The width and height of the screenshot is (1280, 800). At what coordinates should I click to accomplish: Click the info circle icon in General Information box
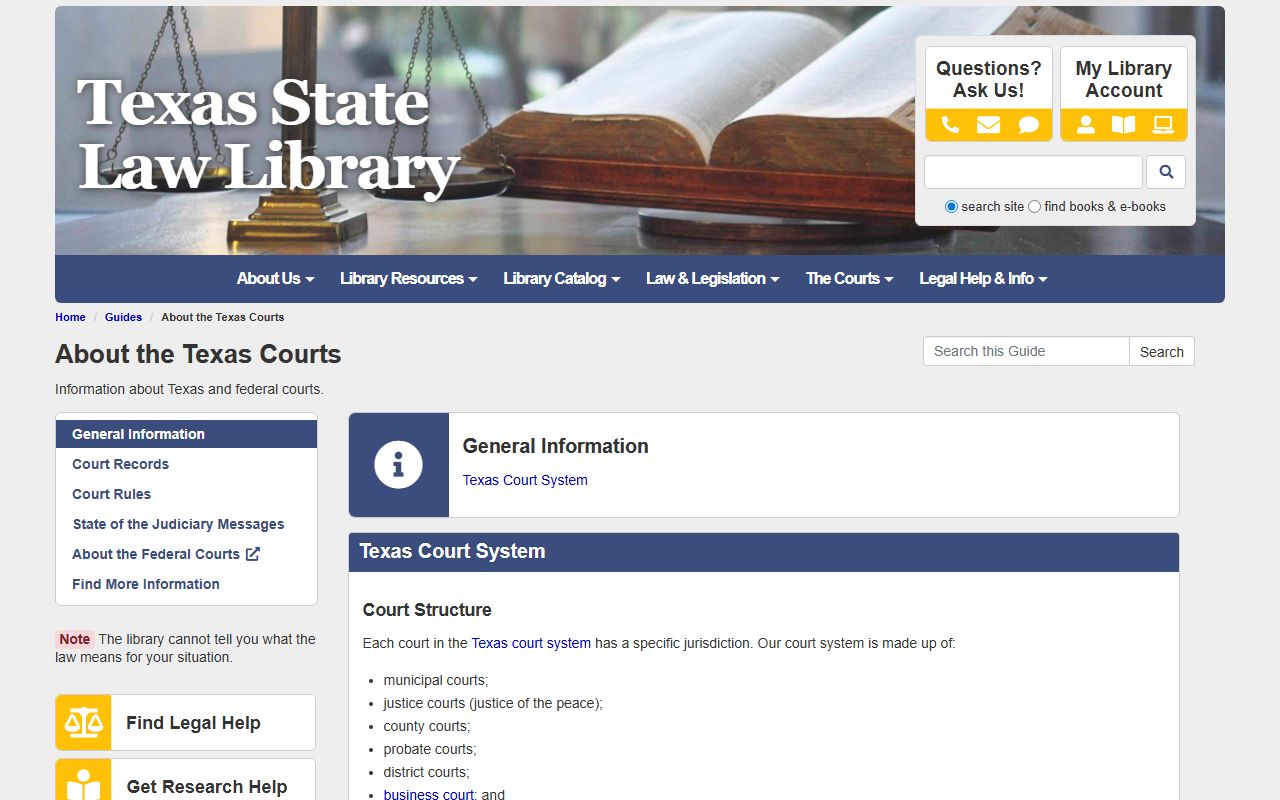pos(398,465)
